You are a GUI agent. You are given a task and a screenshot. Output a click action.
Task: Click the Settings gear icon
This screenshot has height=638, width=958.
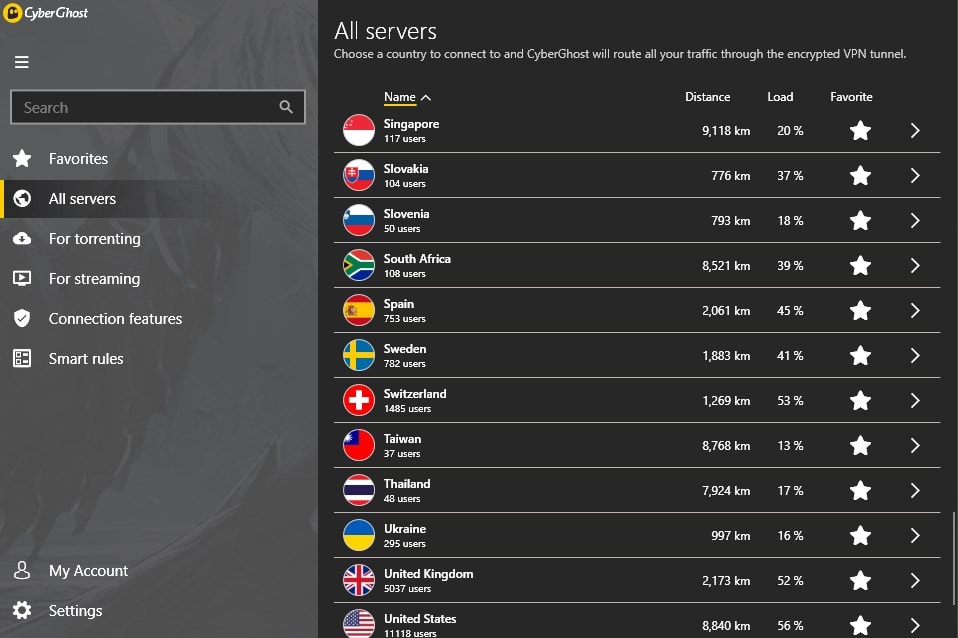22,610
